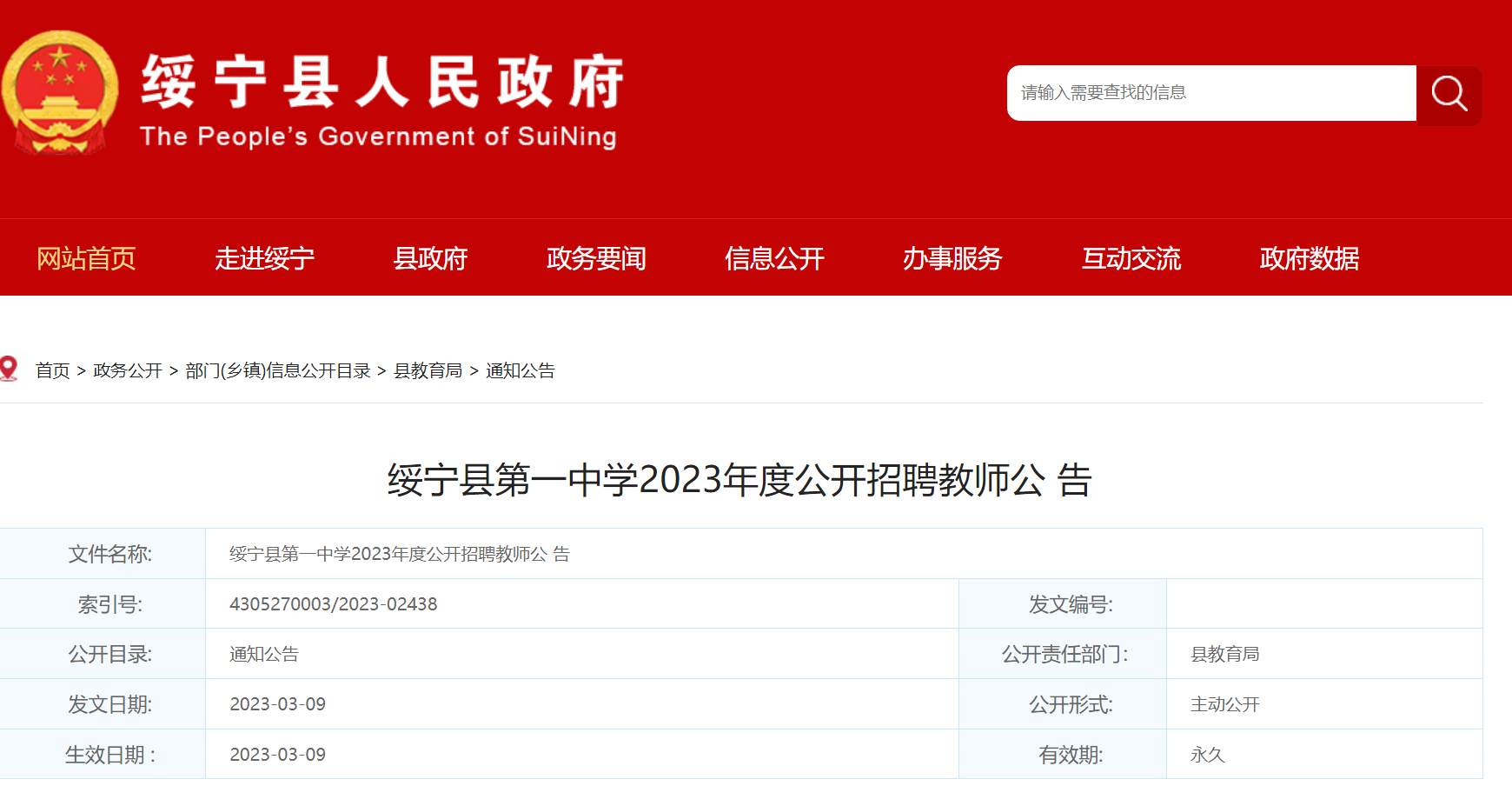Open the 网站首页 menu item
This screenshot has height=786, width=1512.
click(x=86, y=258)
